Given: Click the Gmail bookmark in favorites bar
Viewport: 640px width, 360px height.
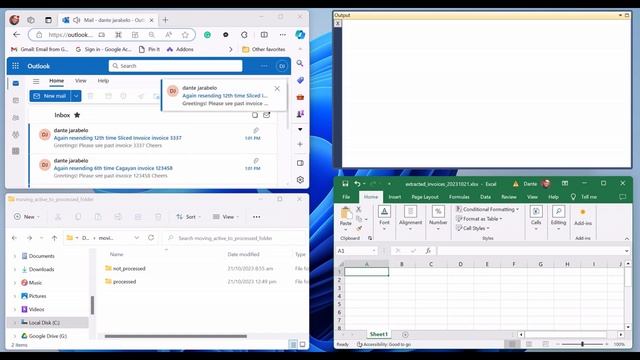Looking at the screenshot, I should (39, 49).
